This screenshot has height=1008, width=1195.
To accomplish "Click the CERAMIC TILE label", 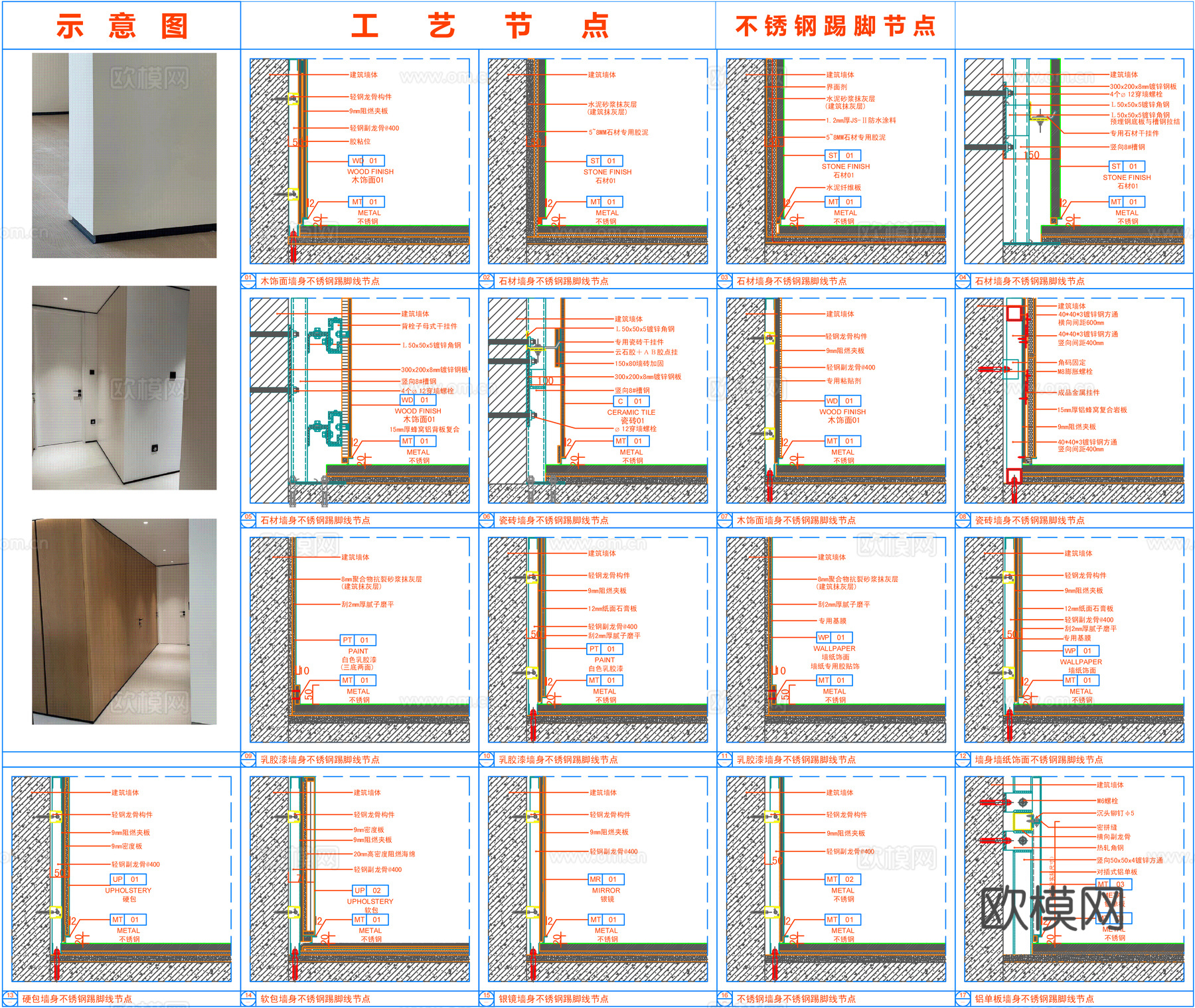I will click(x=631, y=412).
